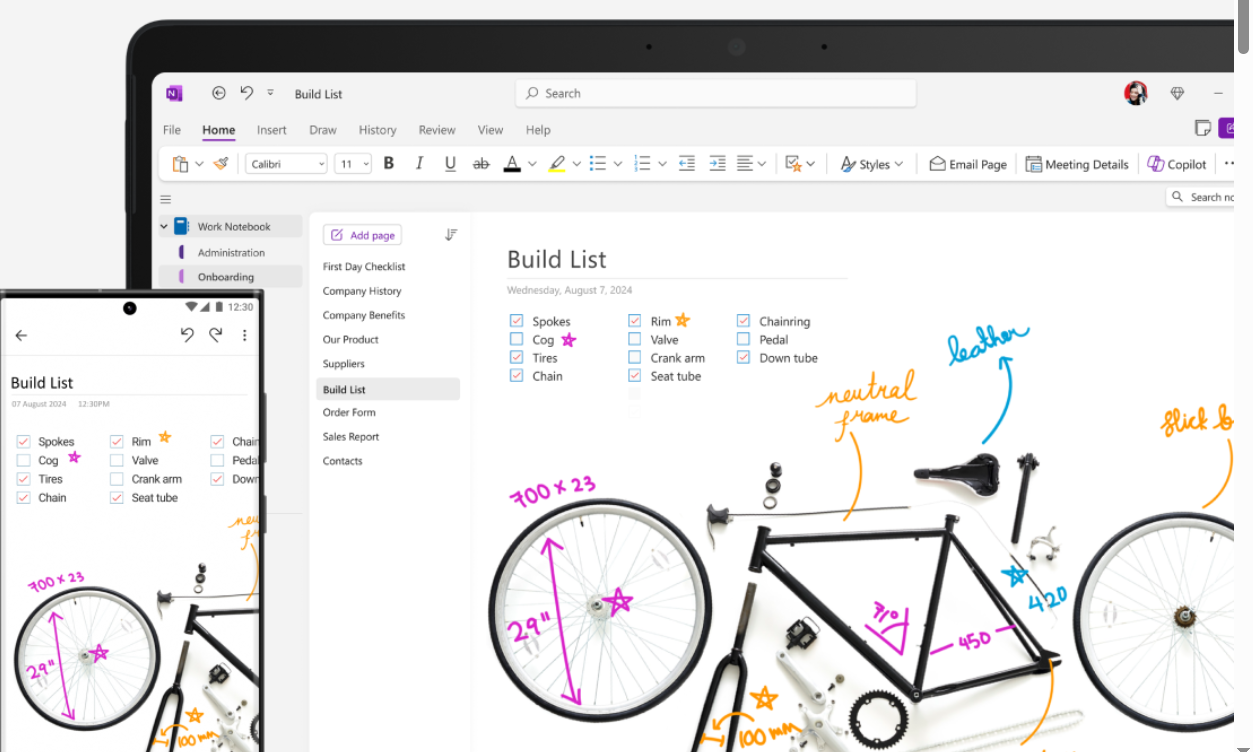Click the Email Page ribbon icon
This screenshot has height=752, width=1253.
966,163
